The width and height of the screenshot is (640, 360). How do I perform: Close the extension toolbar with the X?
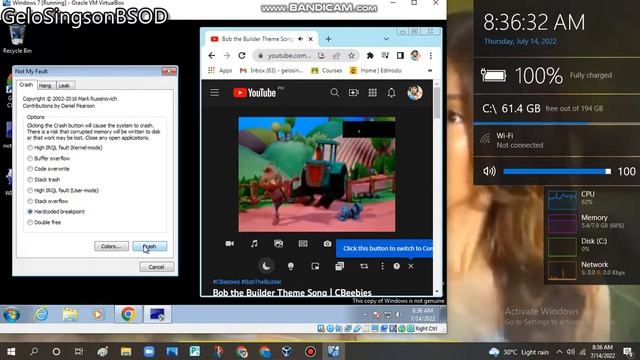(x=411, y=266)
